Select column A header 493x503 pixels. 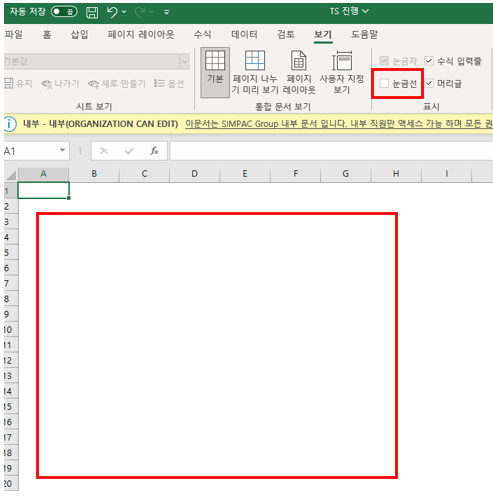pos(44,174)
